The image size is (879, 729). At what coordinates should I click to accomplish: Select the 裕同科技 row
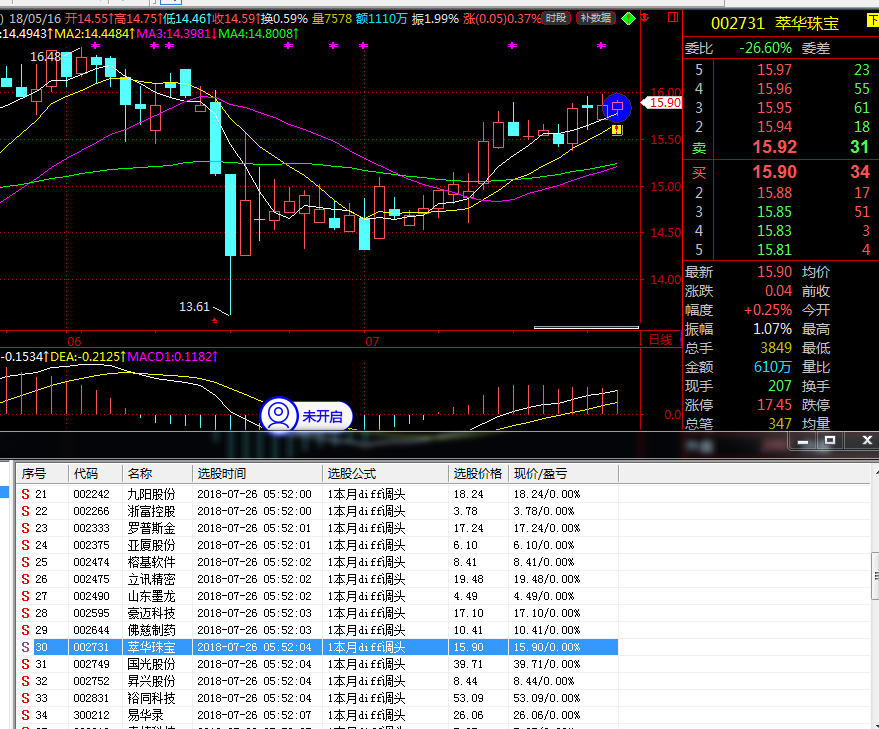tap(317, 698)
